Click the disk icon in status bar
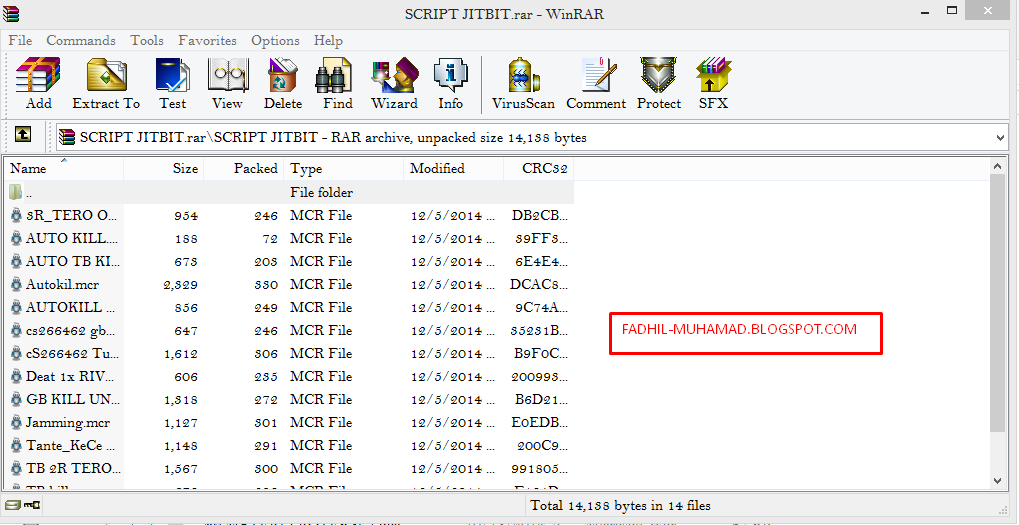This screenshot has height=525, width=1019. click(x=12, y=505)
